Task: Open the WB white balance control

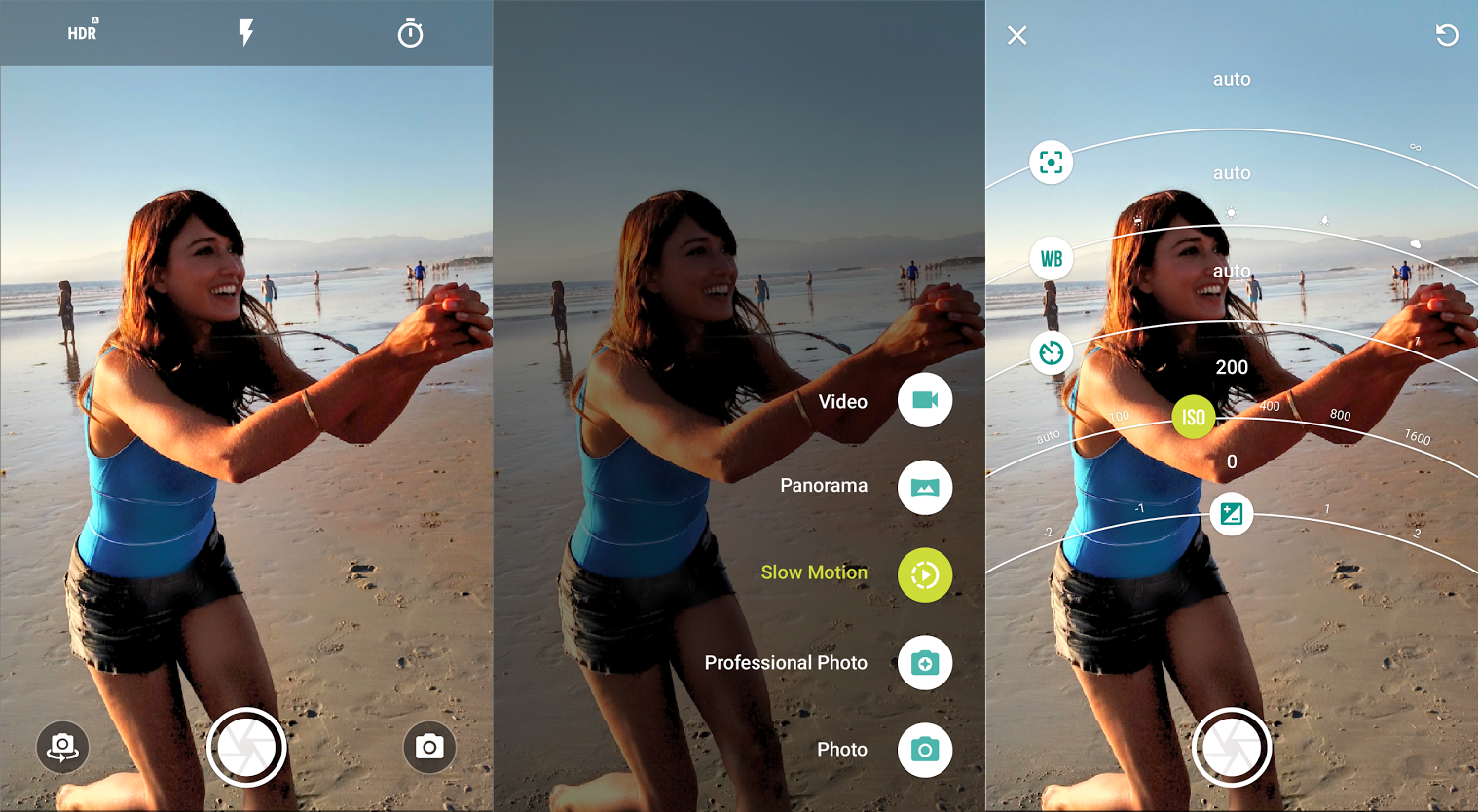Action: click(x=1051, y=258)
